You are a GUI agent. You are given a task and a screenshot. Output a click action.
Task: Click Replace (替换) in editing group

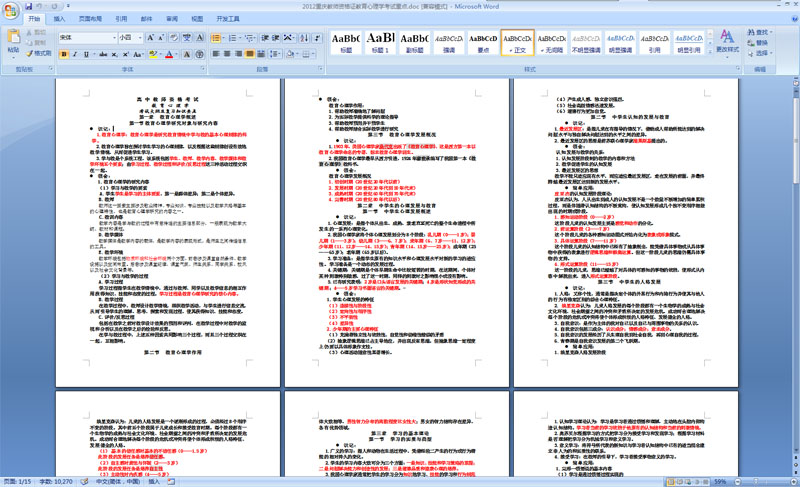[758, 42]
